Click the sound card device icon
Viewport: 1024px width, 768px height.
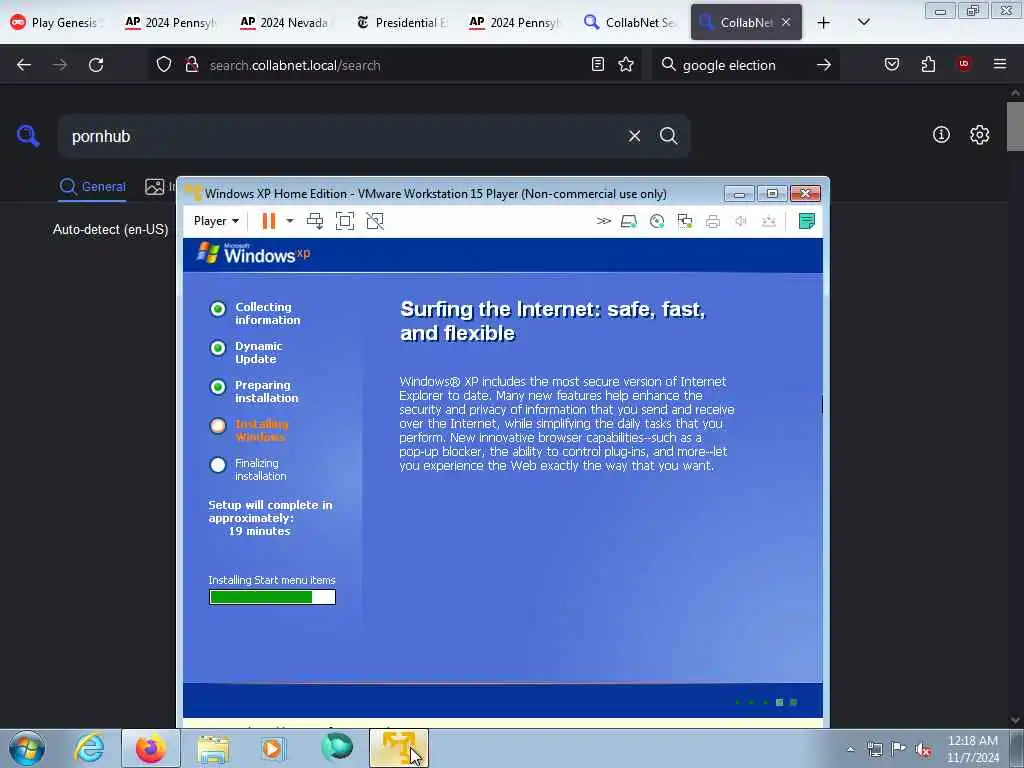(741, 221)
